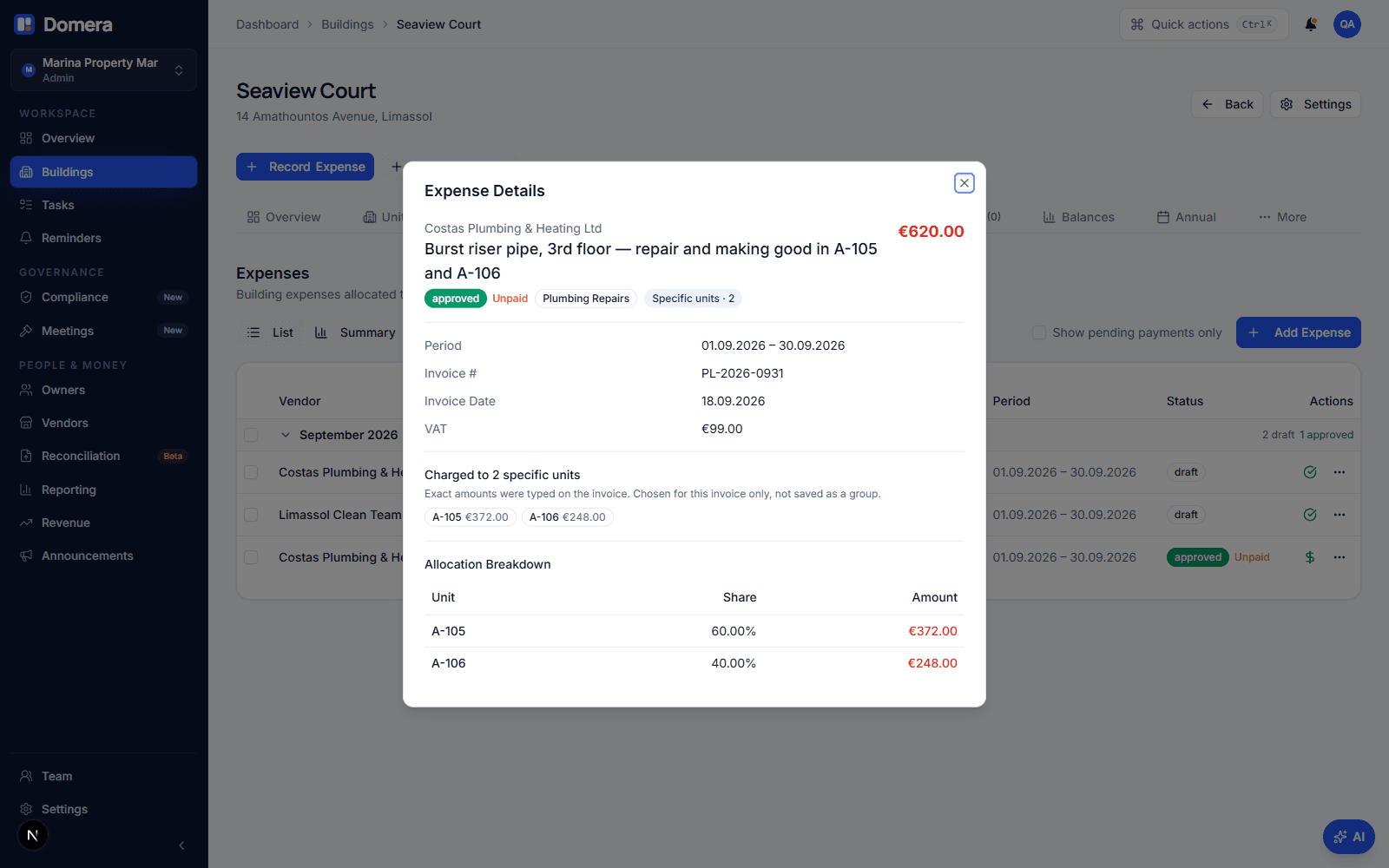Open the building Settings button
This screenshot has width=1389, height=868.
tap(1315, 104)
